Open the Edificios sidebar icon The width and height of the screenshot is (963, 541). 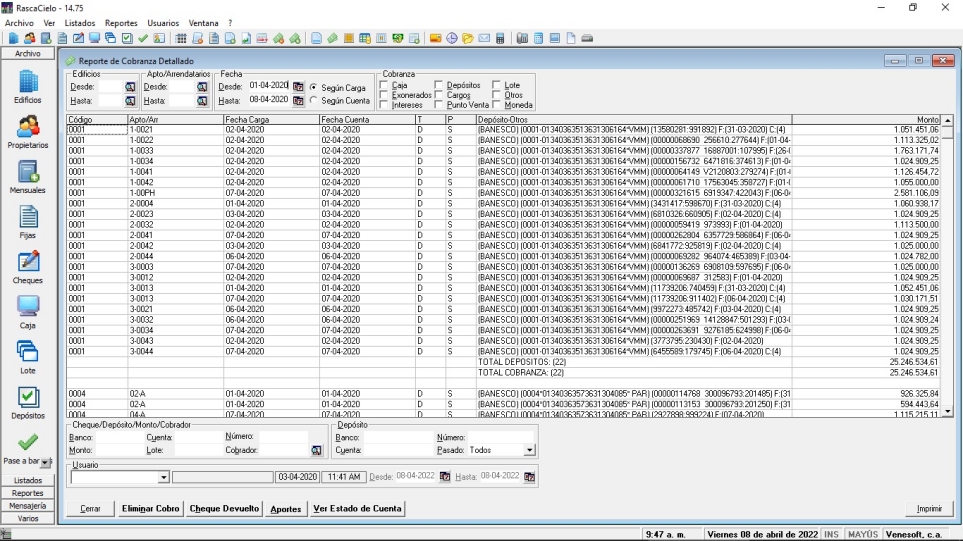tap(28, 82)
